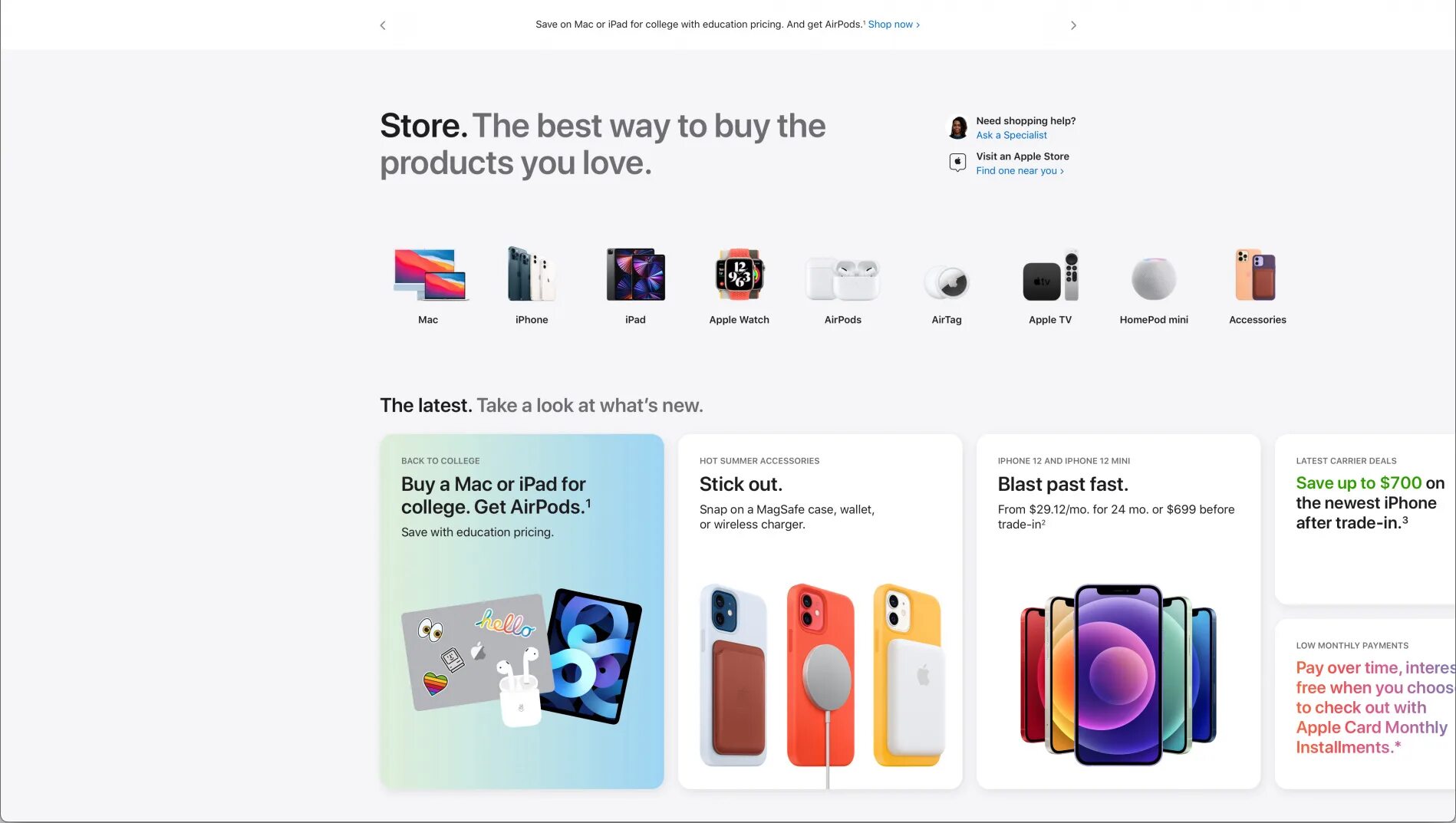Show the previous banner message arrow
Image resolution: width=1456 pixels, height=823 pixels.
pyautogui.click(x=383, y=25)
